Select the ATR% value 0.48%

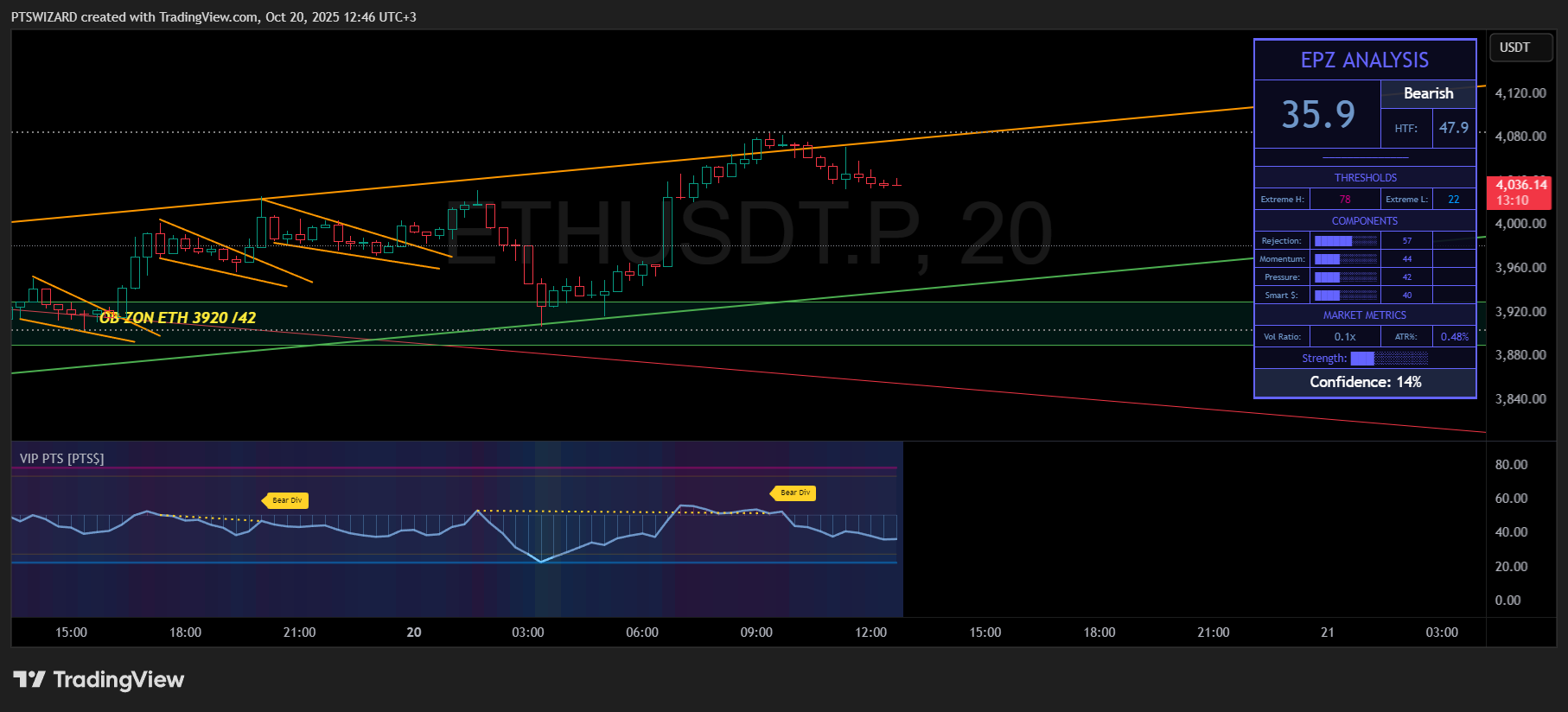pyautogui.click(x=1455, y=337)
